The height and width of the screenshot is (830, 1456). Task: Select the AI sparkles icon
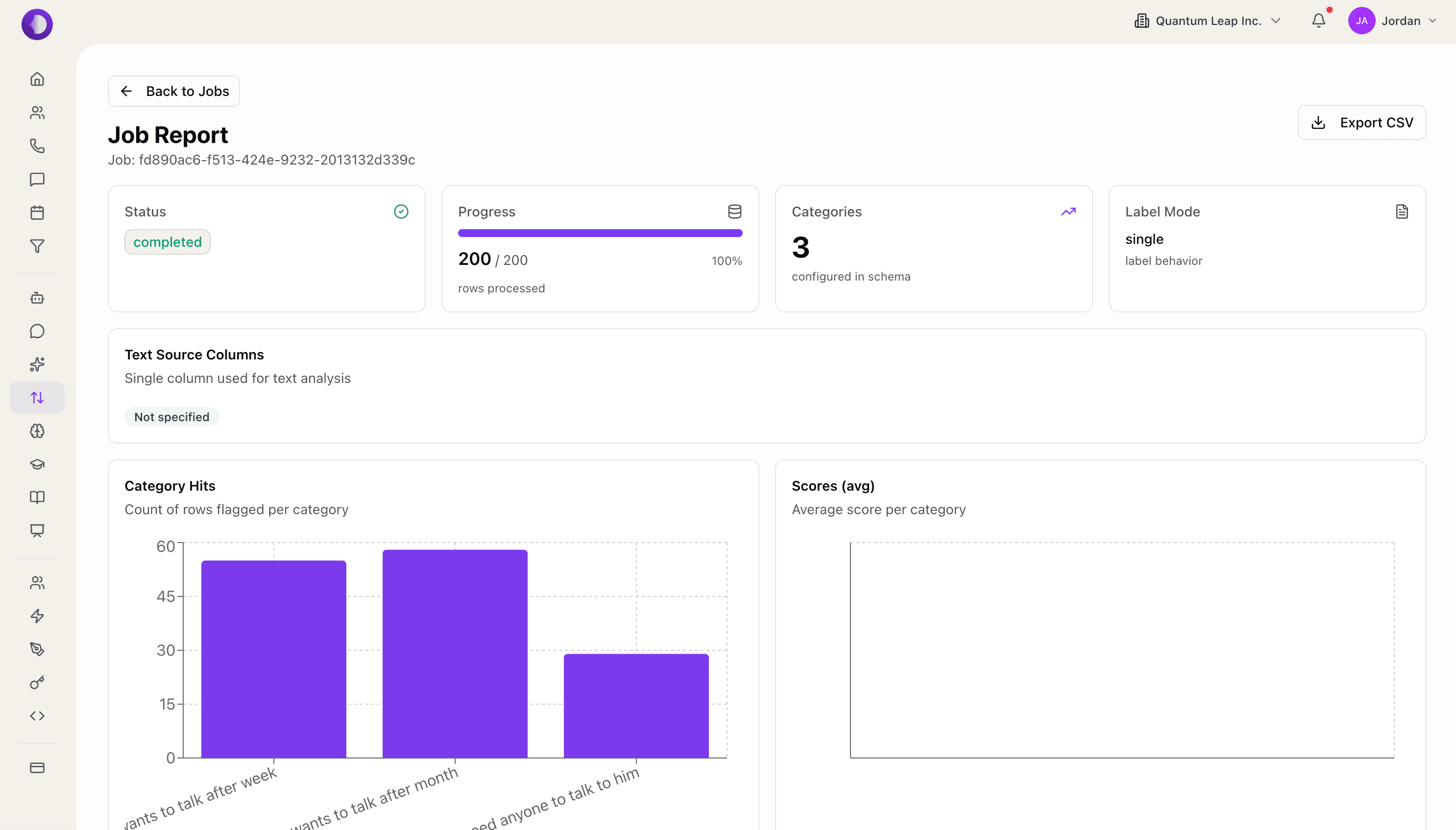coord(37,364)
